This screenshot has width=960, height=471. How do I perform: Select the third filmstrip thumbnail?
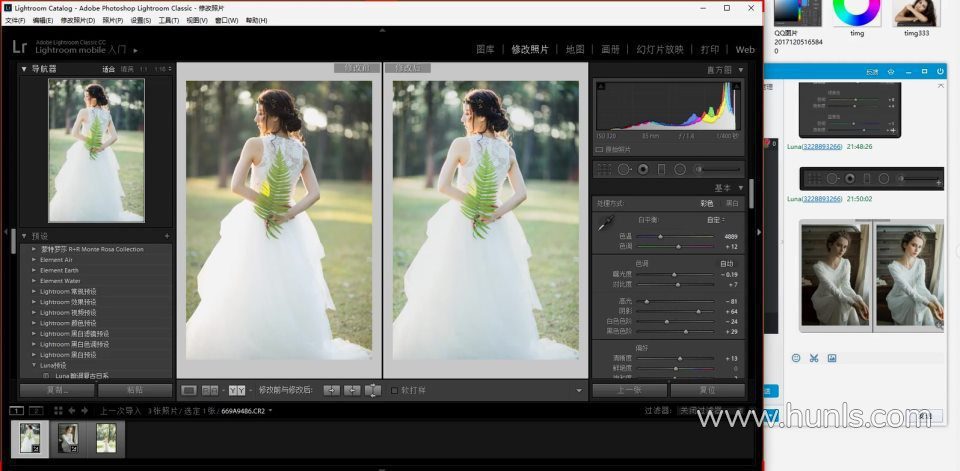[106, 439]
